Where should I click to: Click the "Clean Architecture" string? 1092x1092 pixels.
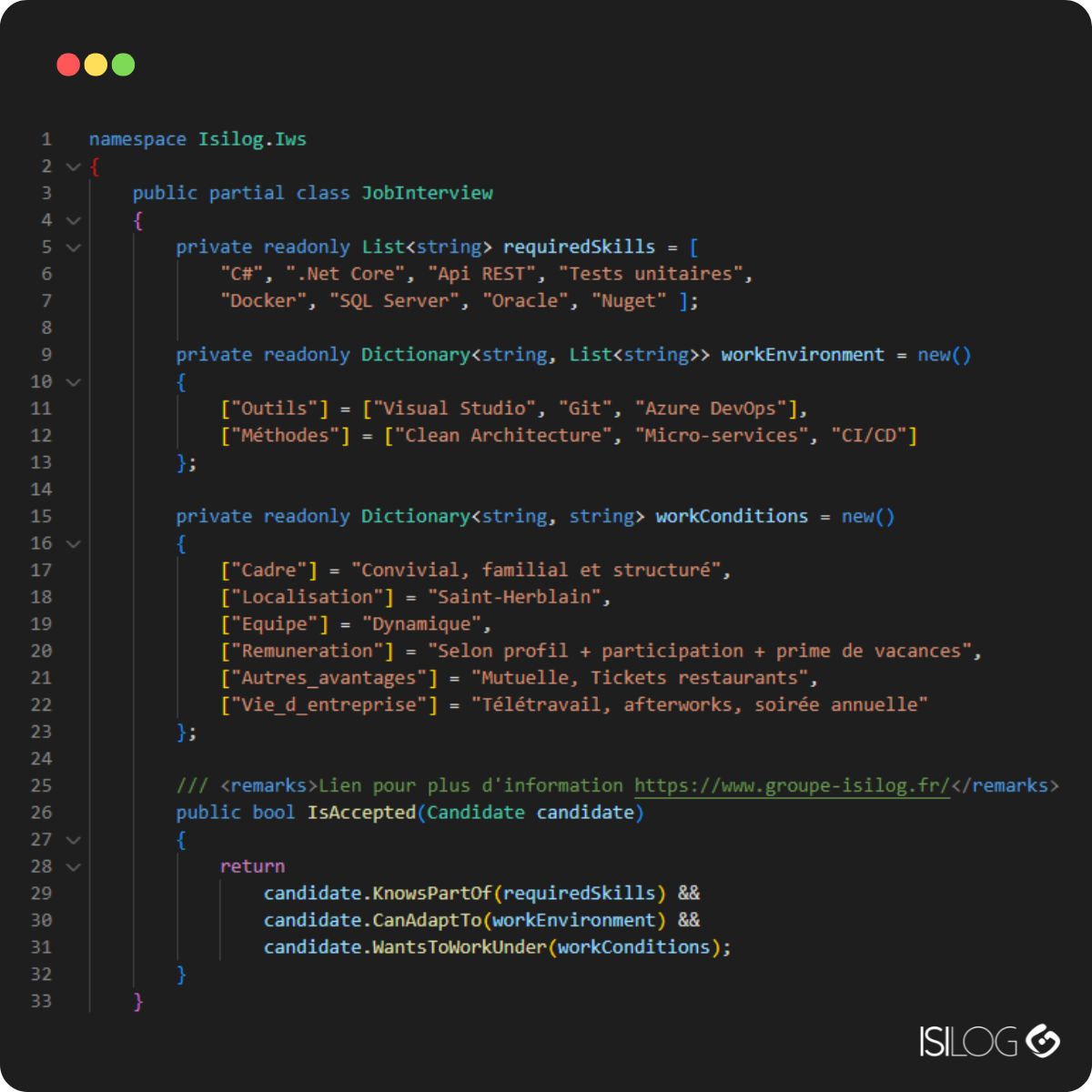click(x=504, y=435)
